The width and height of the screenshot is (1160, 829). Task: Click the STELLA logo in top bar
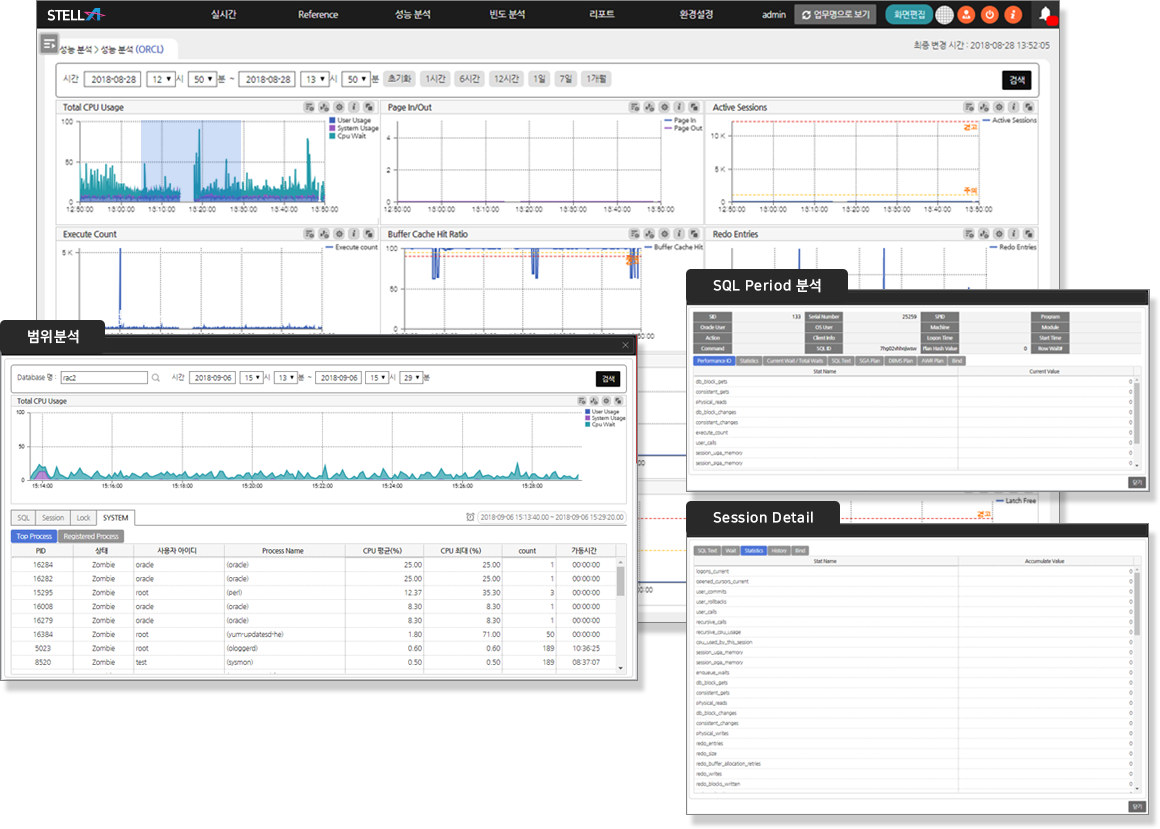[x=76, y=15]
